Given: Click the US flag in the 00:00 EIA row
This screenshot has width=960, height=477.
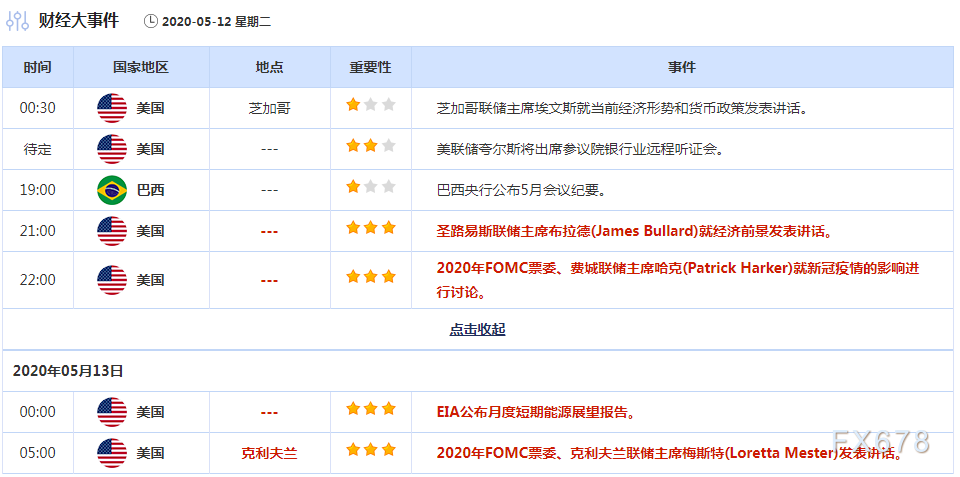Looking at the screenshot, I should click(112, 412).
